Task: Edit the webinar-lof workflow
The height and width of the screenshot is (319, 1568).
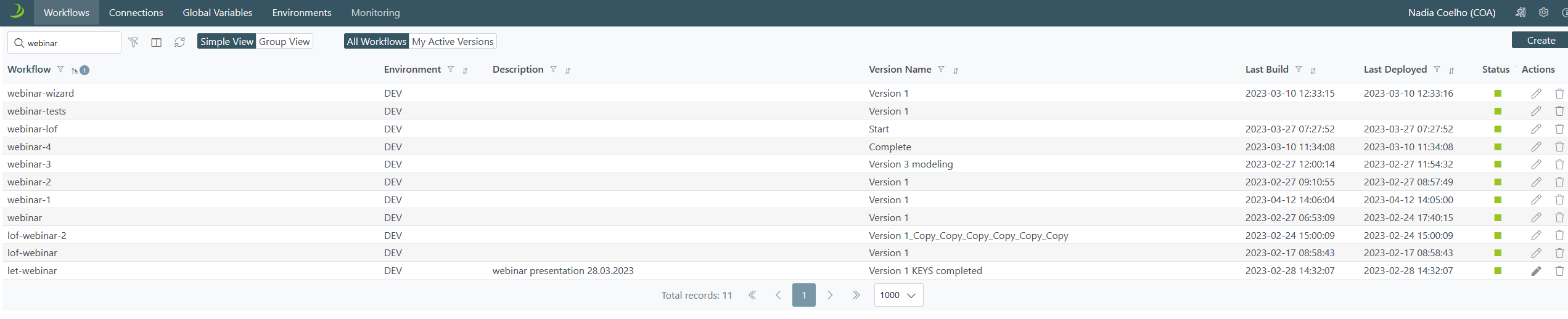Action: pos(1536,129)
